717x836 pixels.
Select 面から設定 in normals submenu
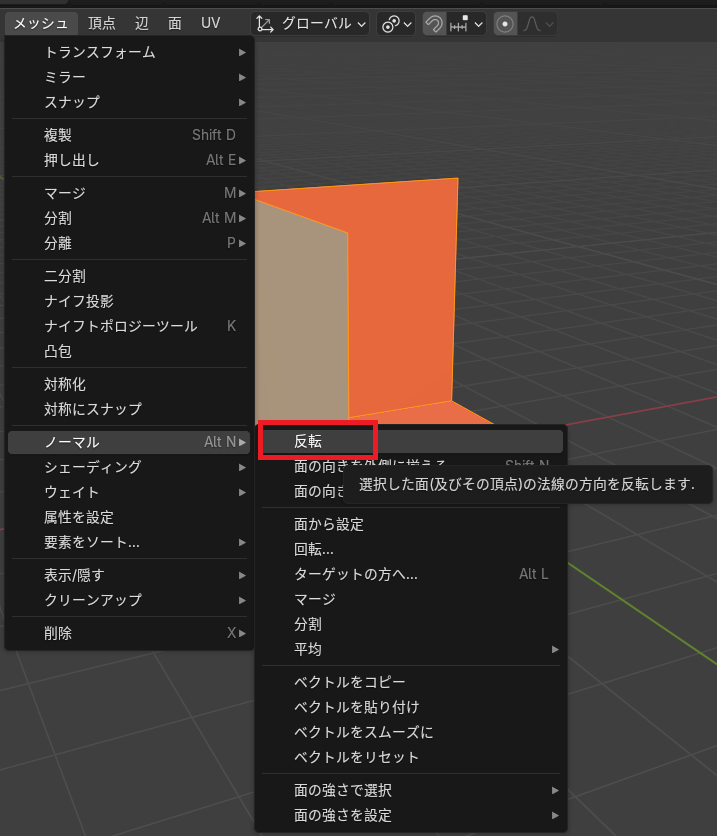329,524
